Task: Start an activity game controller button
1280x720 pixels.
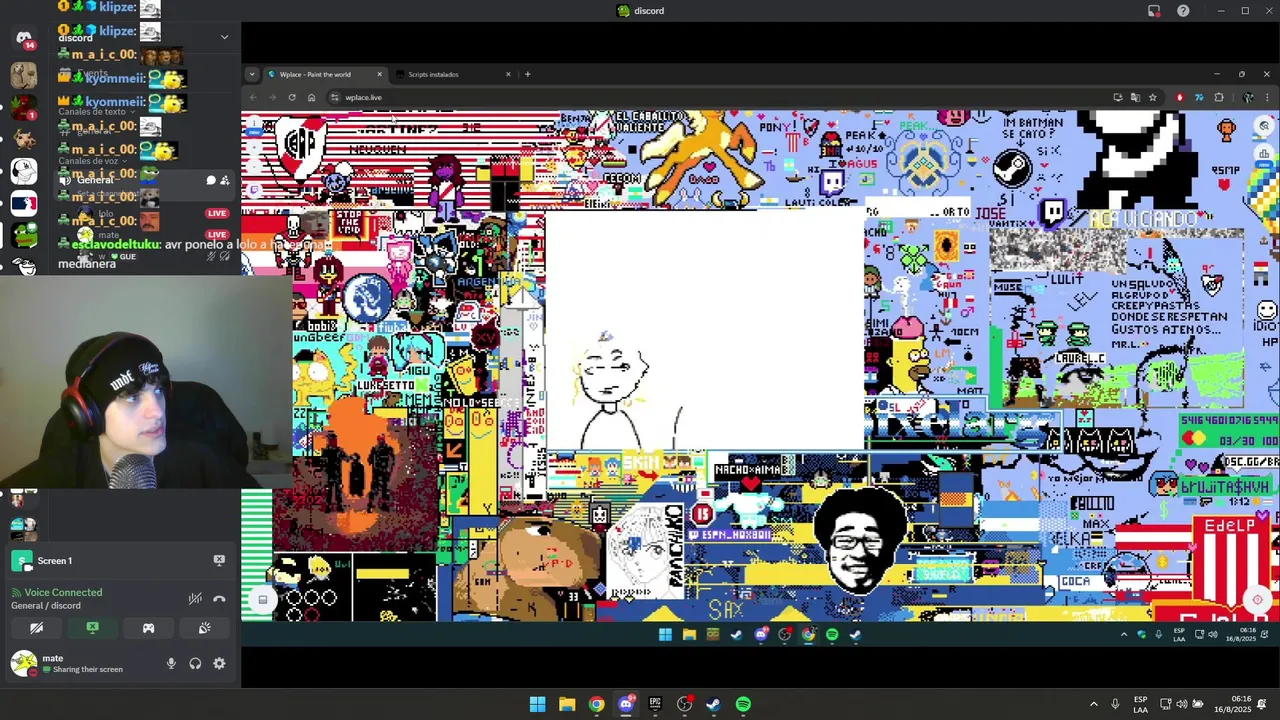Action: pyautogui.click(x=148, y=628)
